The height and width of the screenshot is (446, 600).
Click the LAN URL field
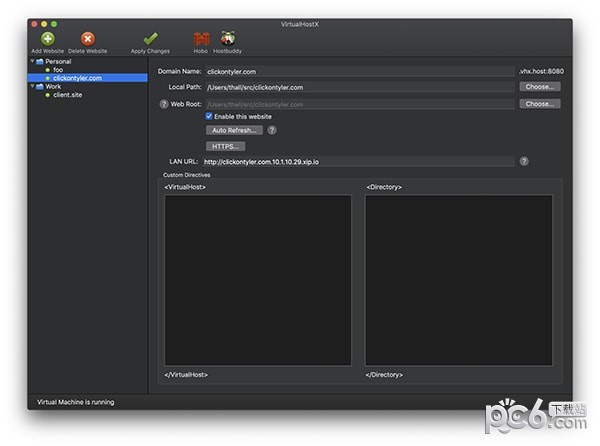[358, 162]
